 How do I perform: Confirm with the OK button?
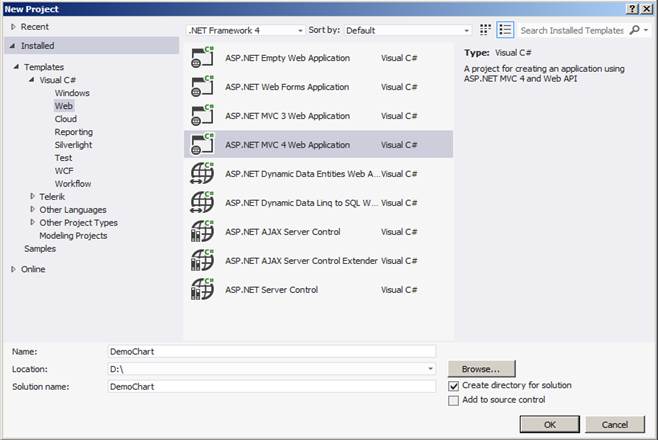click(x=550, y=424)
